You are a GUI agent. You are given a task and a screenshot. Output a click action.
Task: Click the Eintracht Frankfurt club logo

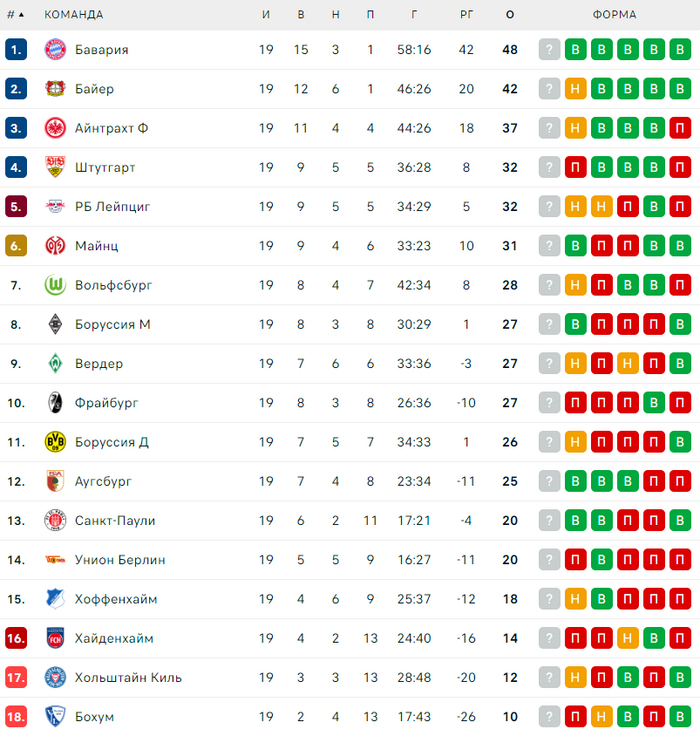(55, 128)
